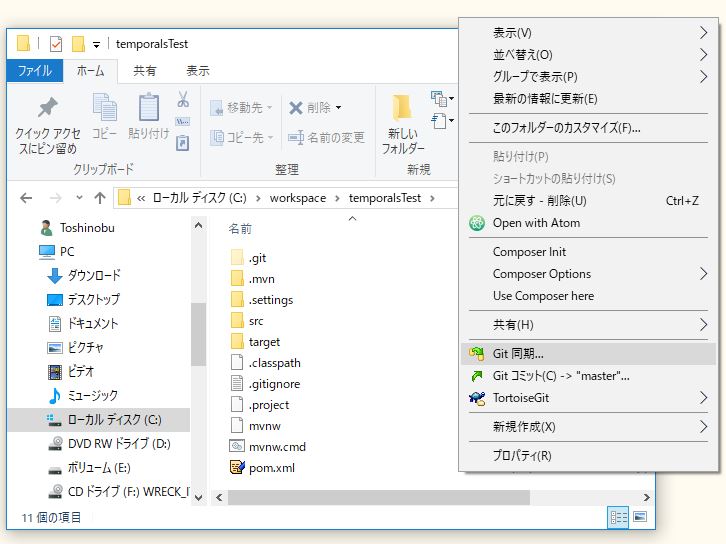Select 元に戻す - 削除(U) menu entry

[x=588, y=200]
